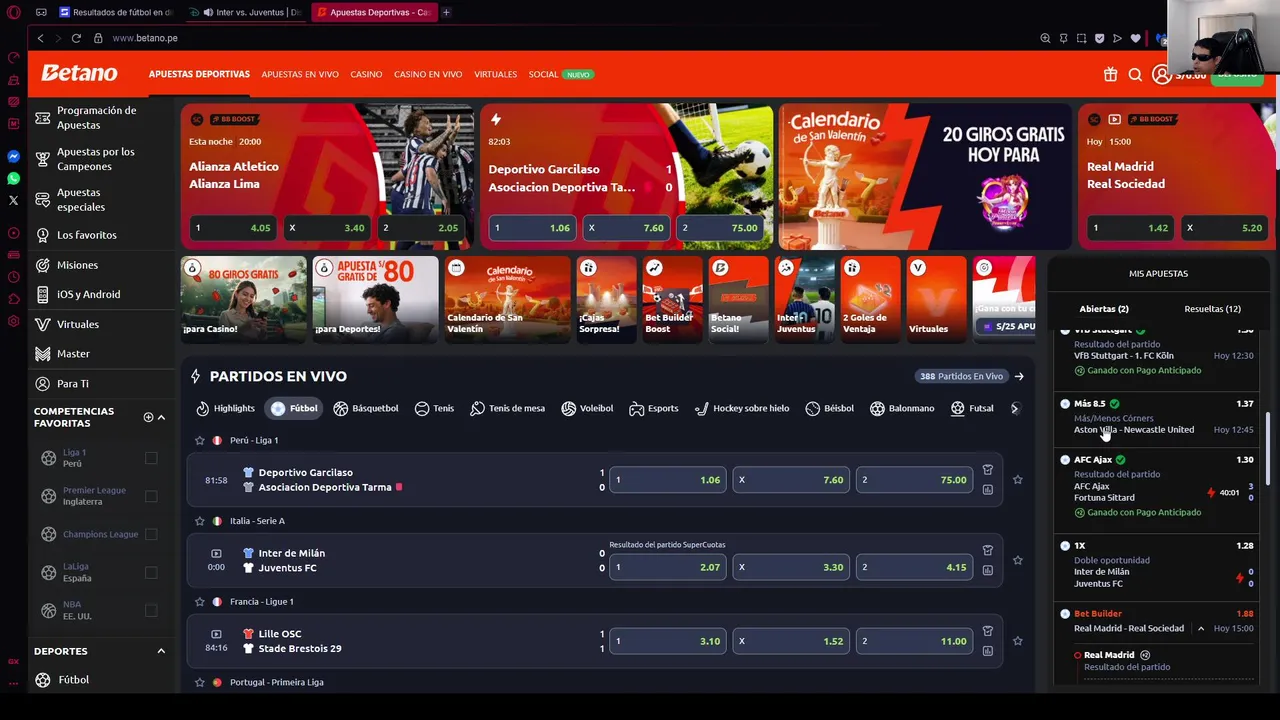The width and height of the screenshot is (1280, 720).
Task: Select the Highlights sport filter
Action: pos(225,408)
